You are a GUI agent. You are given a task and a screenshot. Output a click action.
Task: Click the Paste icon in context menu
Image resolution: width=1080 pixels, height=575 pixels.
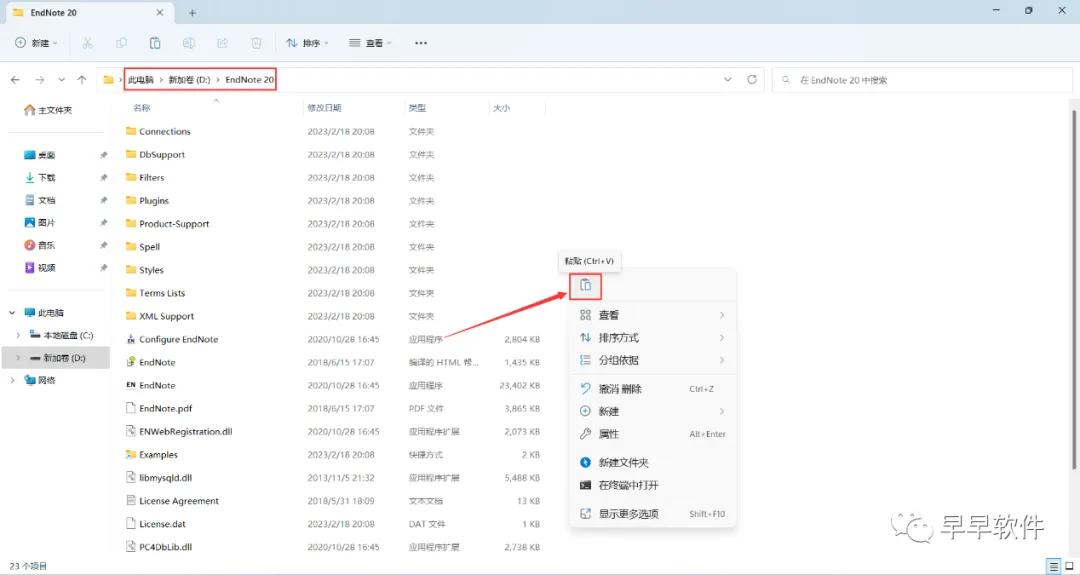point(585,285)
